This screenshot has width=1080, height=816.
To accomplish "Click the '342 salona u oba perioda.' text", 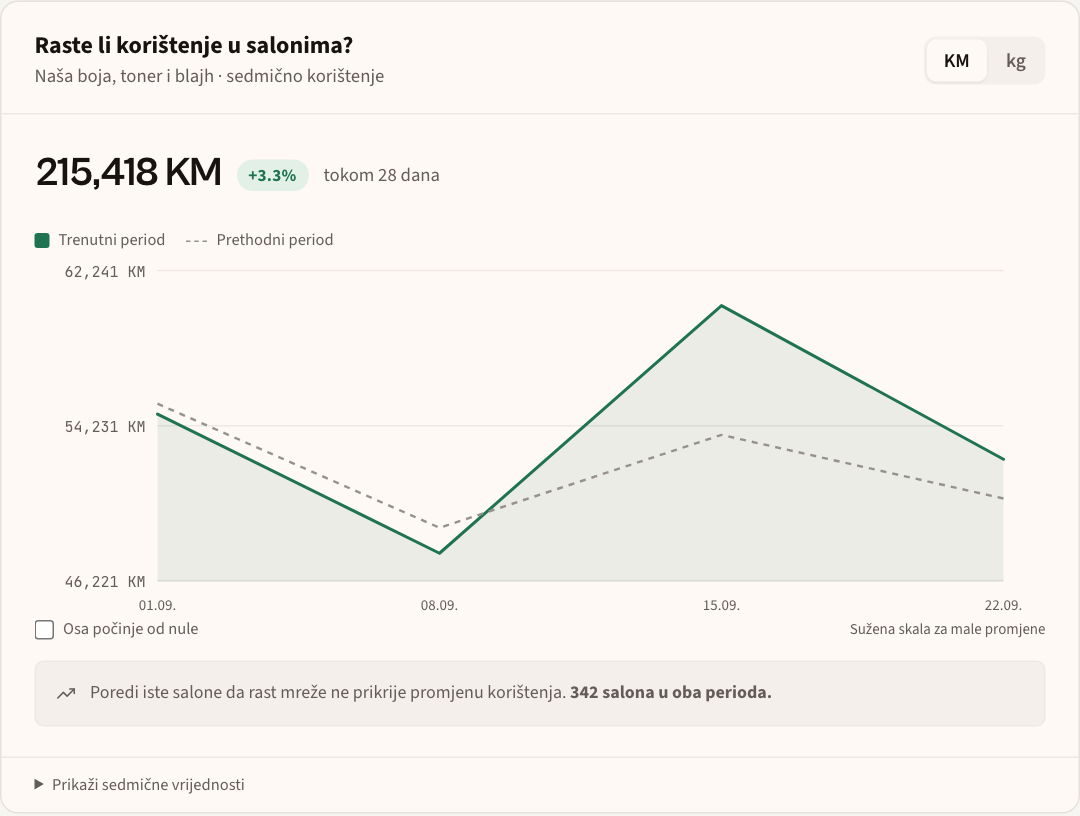I will (x=671, y=693).
